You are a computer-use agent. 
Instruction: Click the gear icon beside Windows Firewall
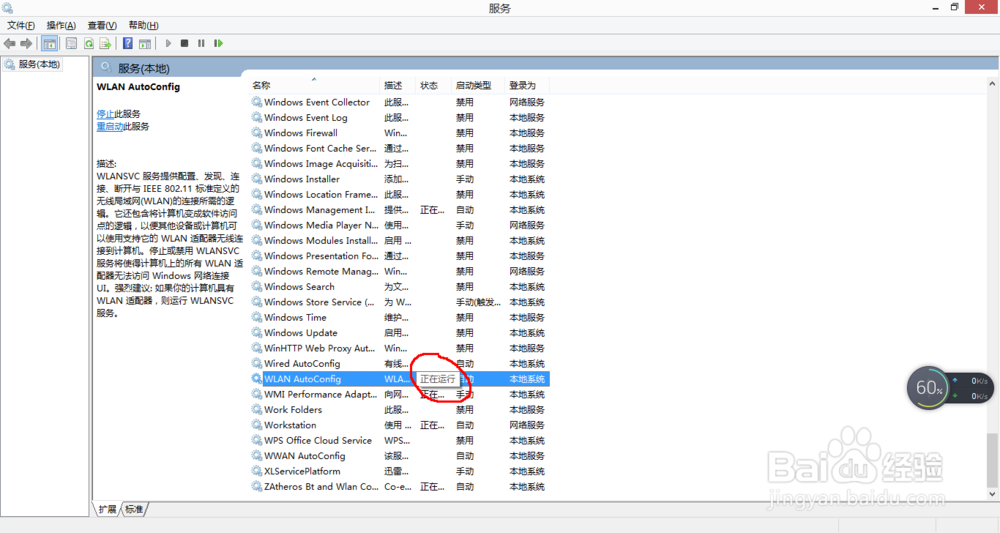256,133
